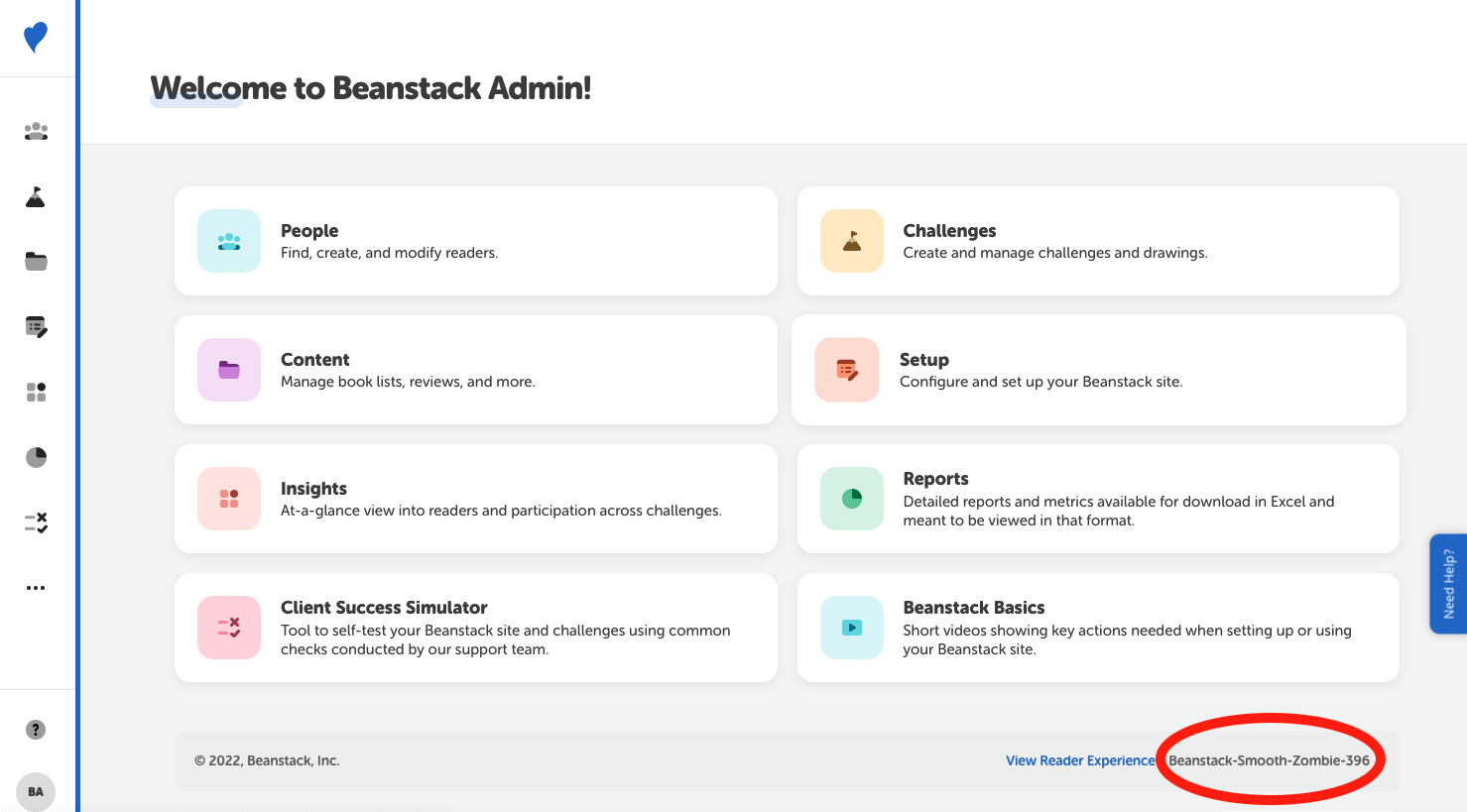Click the View Reader Experience link

(x=1080, y=760)
